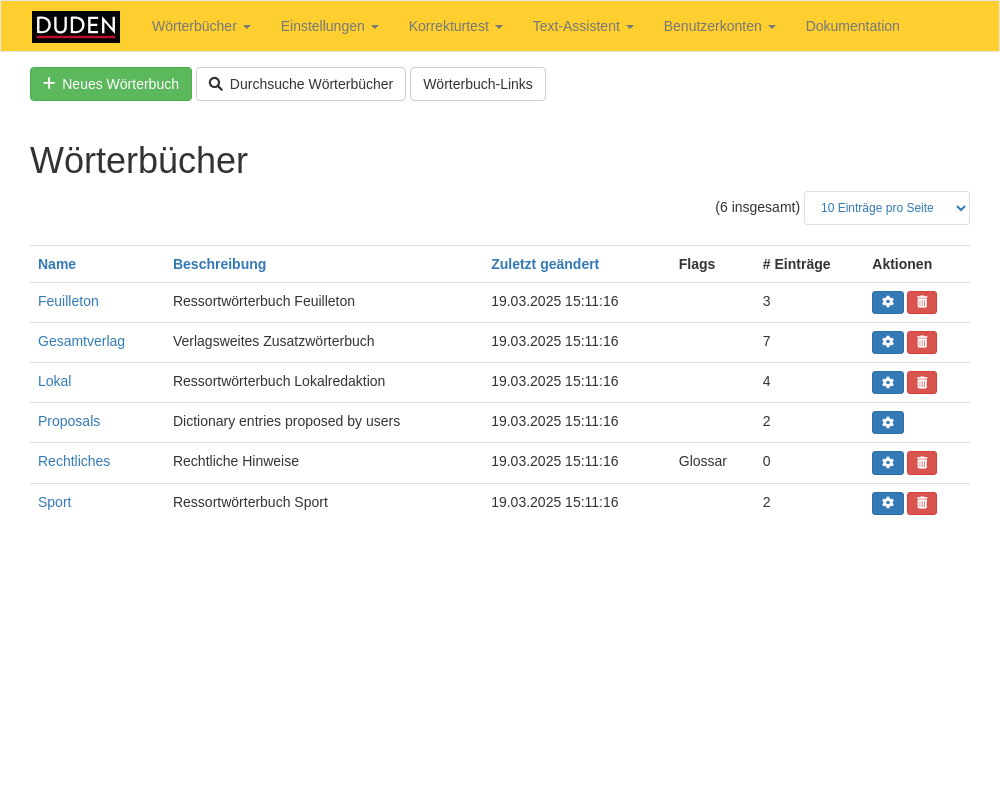1000x800 pixels.
Task: Expand the Benutzerkonten dropdown menu
Action: tap(719, 26)
